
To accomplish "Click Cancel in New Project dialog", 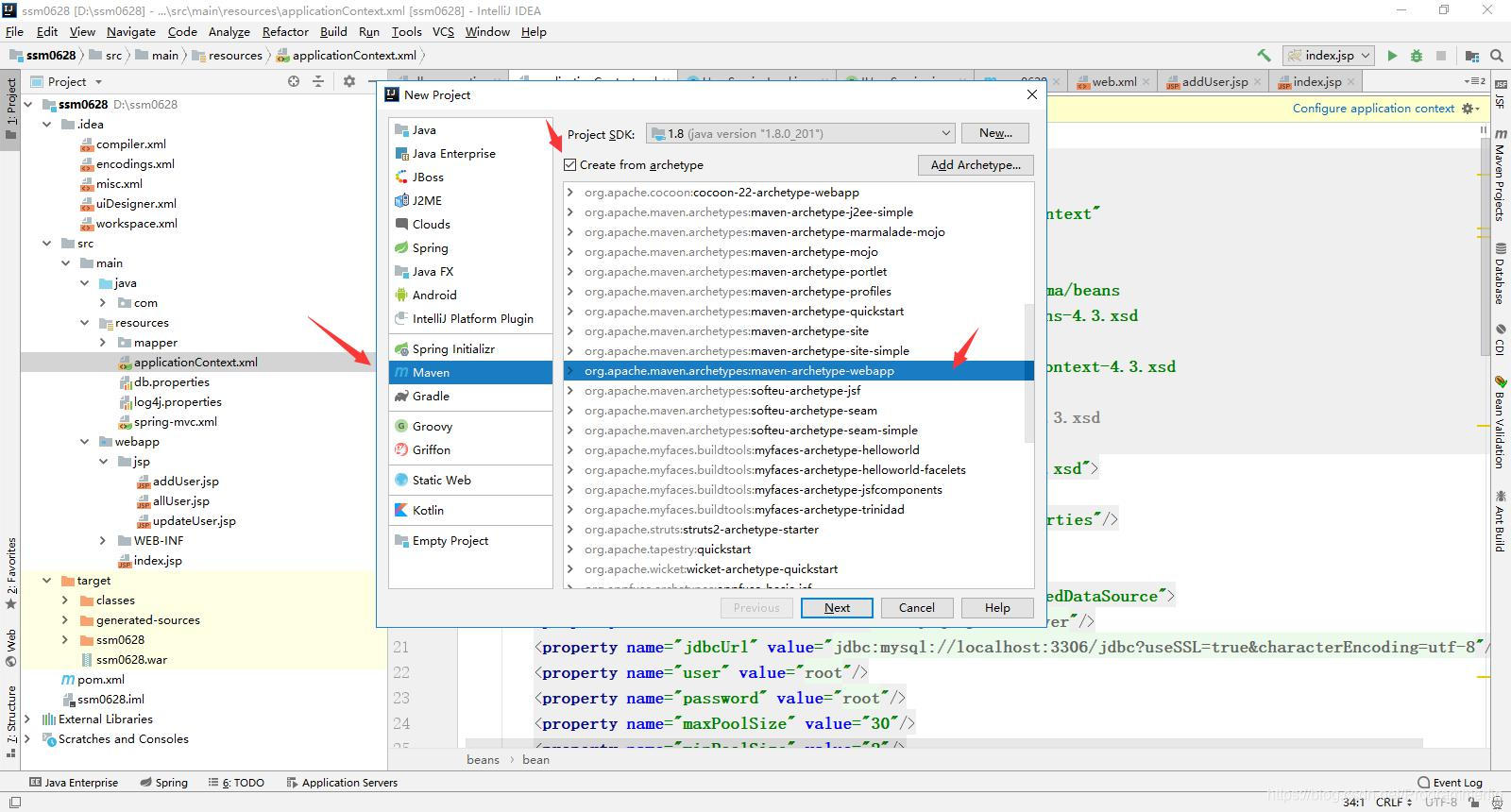I will click(x=916, y=608).
